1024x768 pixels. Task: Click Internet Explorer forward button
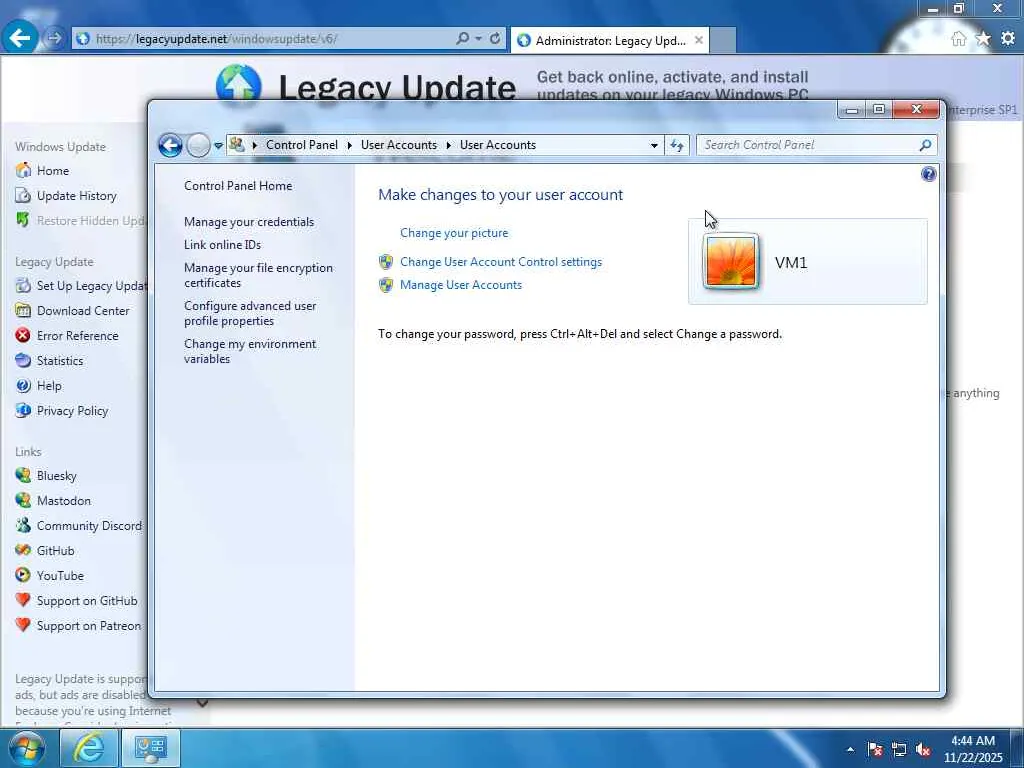[x=55, y=39]
